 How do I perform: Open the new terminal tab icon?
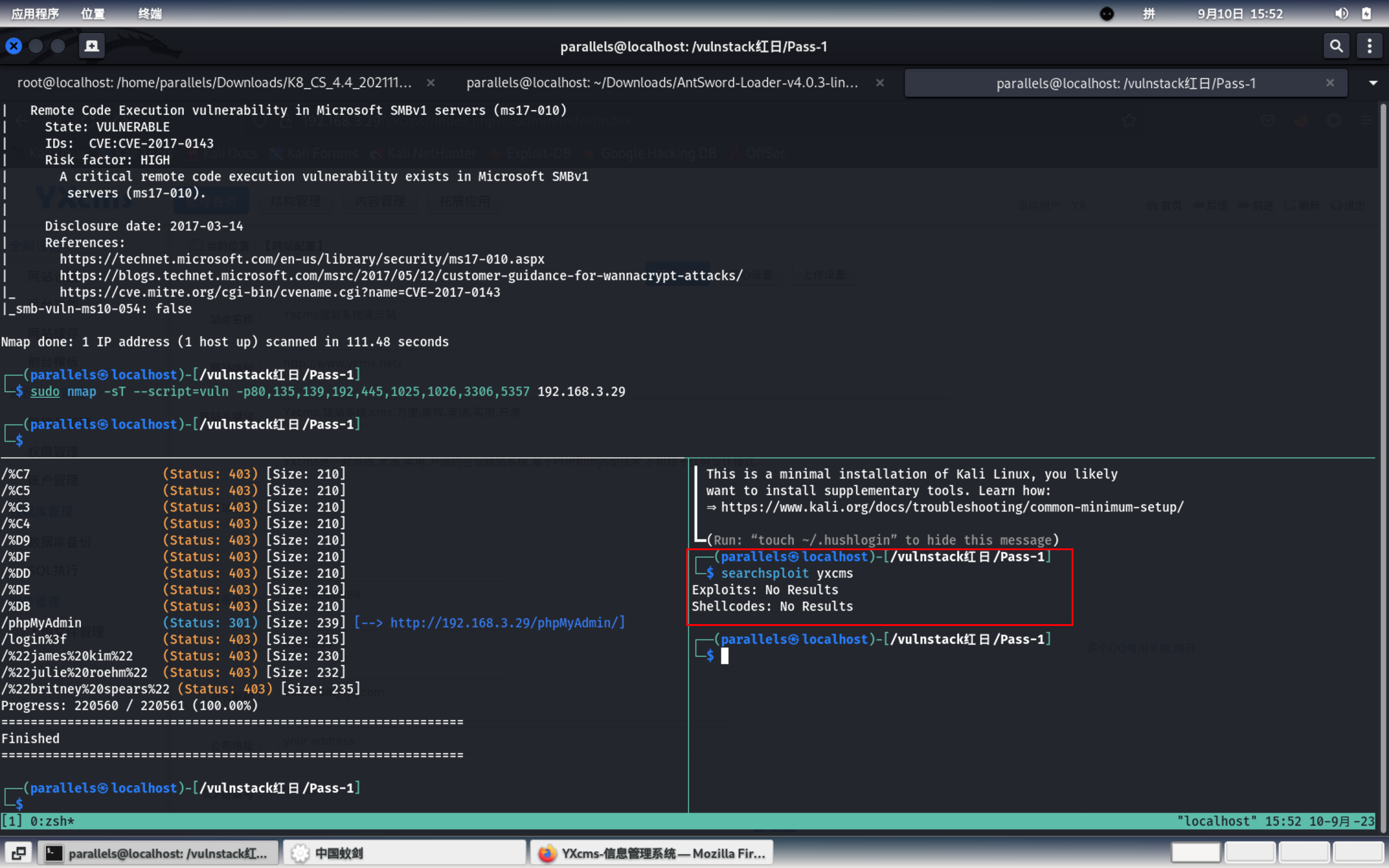[x=91, y=46]
